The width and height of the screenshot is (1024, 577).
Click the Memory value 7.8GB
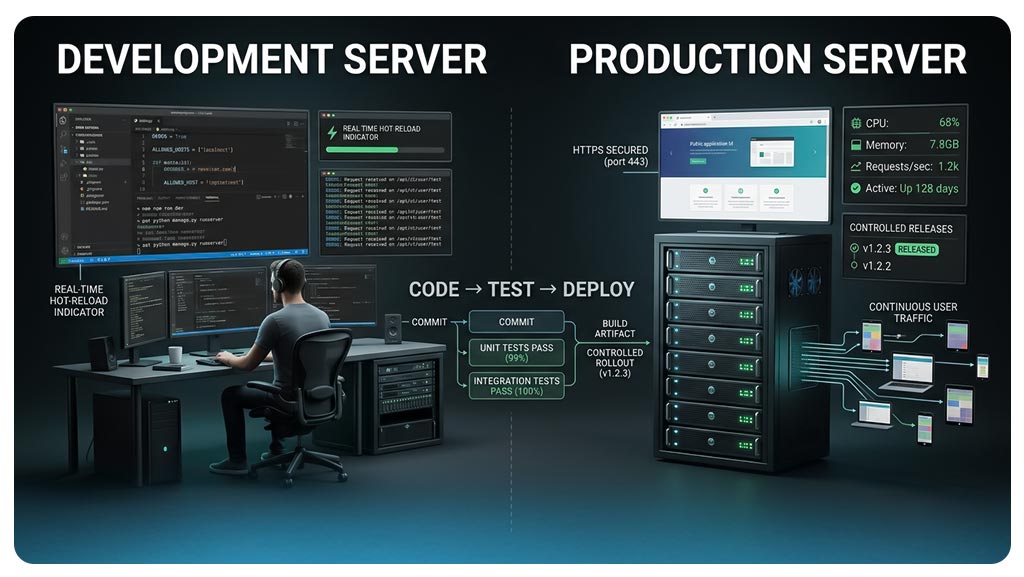pos(944,144)
